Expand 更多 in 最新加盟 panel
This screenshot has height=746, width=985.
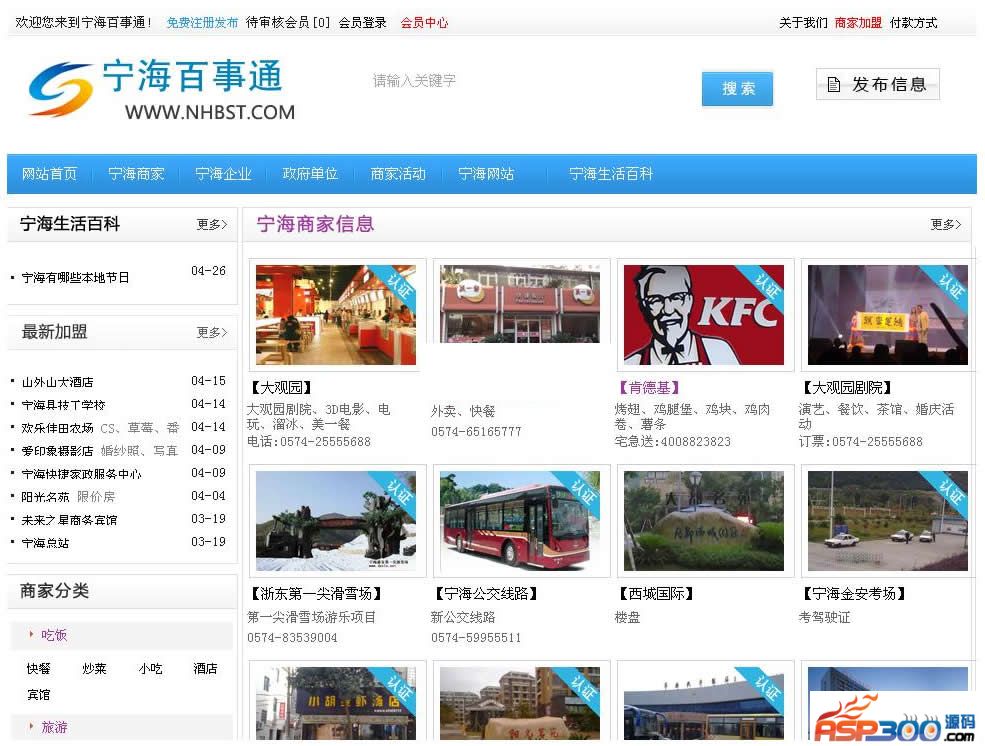211,333
